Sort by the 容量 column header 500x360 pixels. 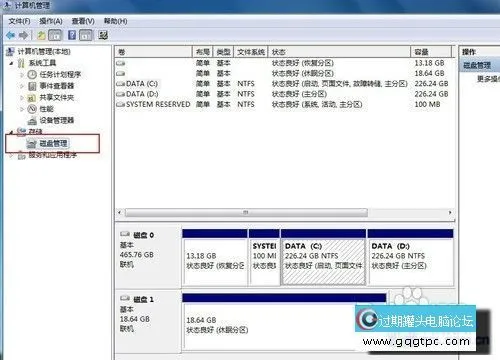click(431, 52)
